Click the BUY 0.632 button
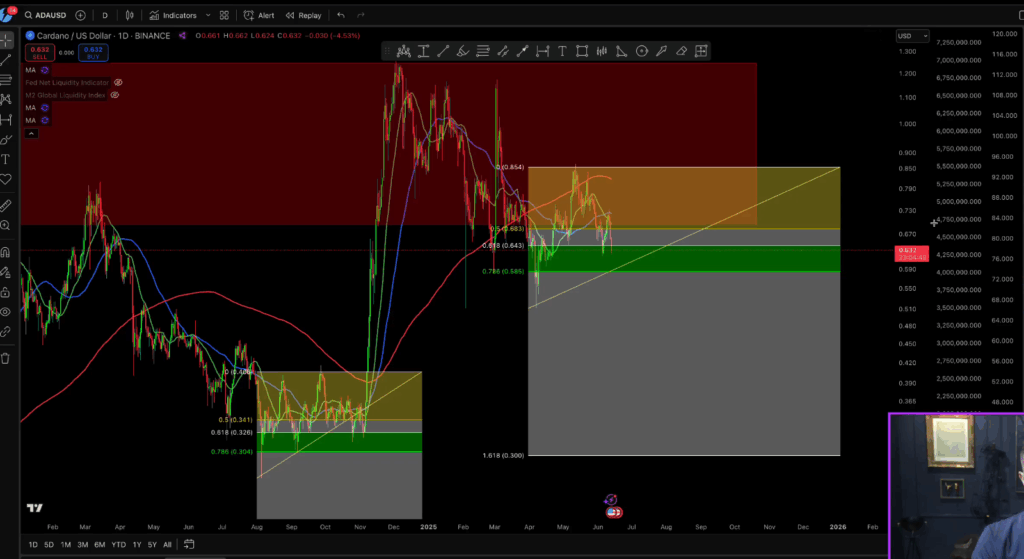This screenshot has width=1024, height=559. (x=93, y=53)
